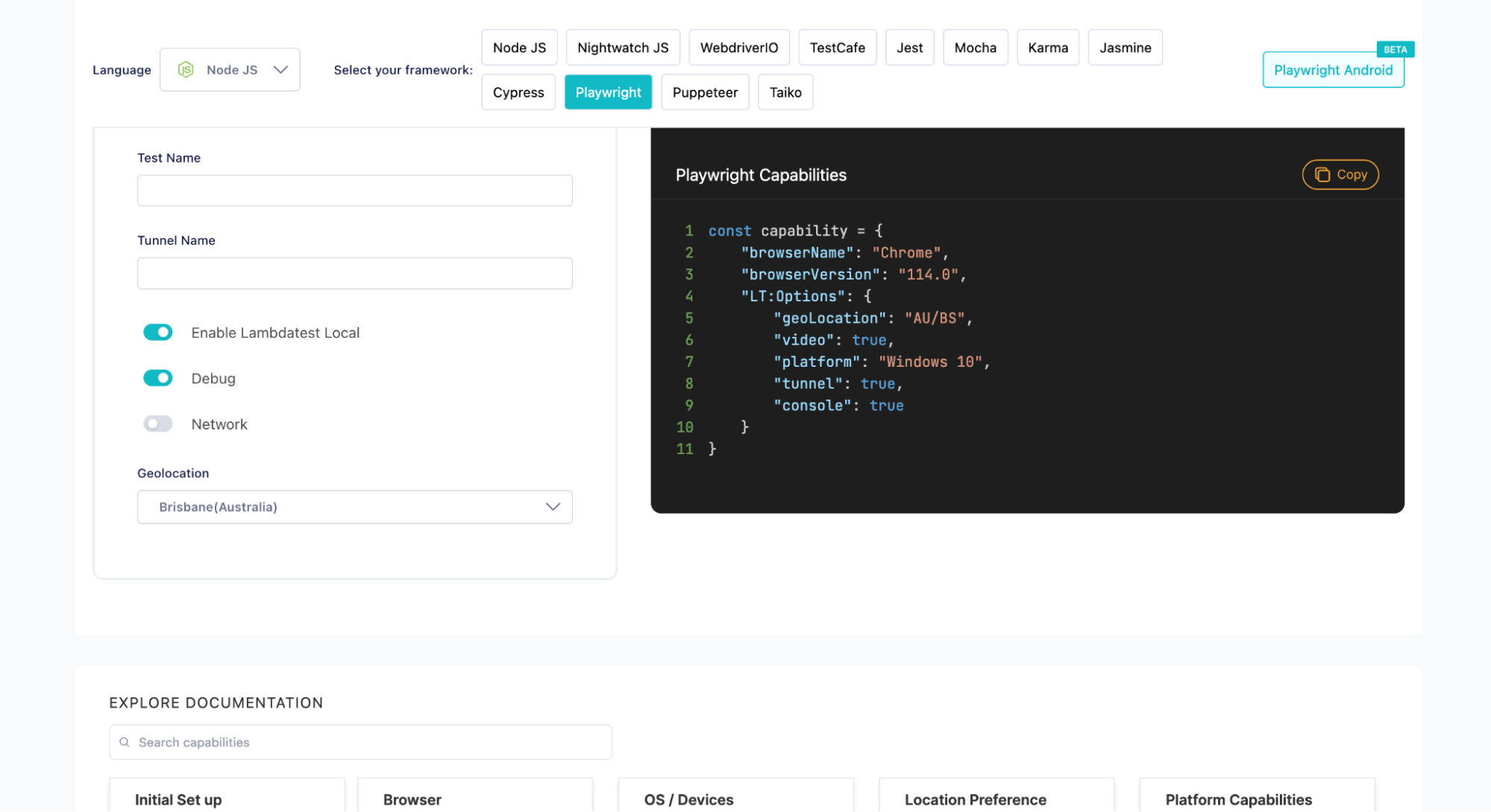Select the Cypress framework
Viewport: 1491px width, 812px height.
(518, 92)
